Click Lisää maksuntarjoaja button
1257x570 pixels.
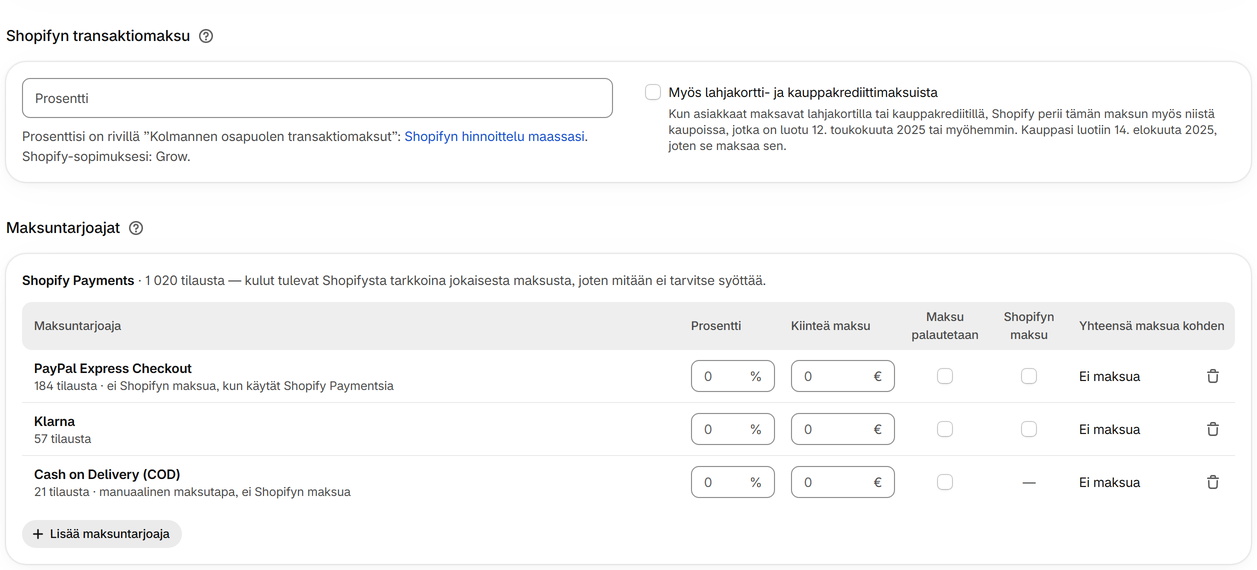(101, 534)
